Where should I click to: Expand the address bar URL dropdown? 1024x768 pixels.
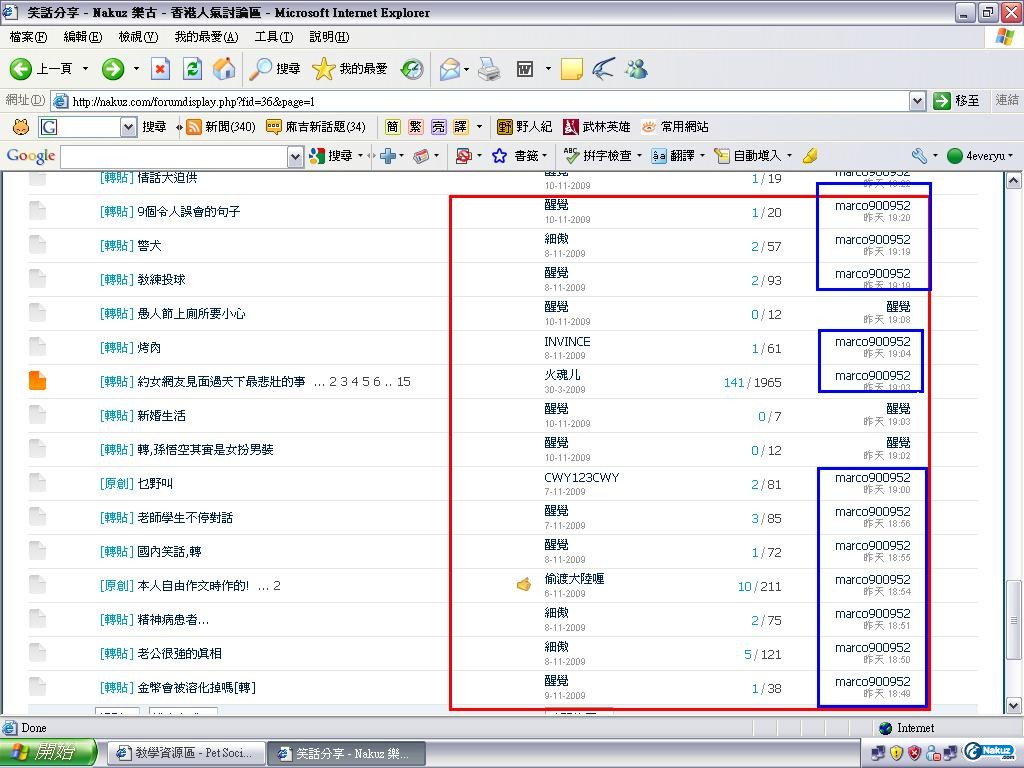click(917, 101)
